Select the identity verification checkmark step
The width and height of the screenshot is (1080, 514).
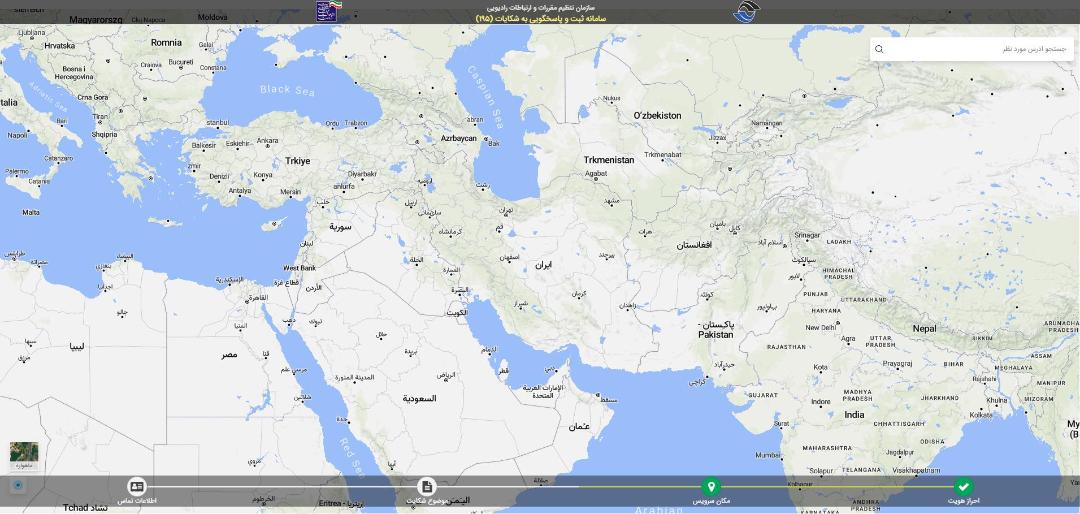point(964,486)
